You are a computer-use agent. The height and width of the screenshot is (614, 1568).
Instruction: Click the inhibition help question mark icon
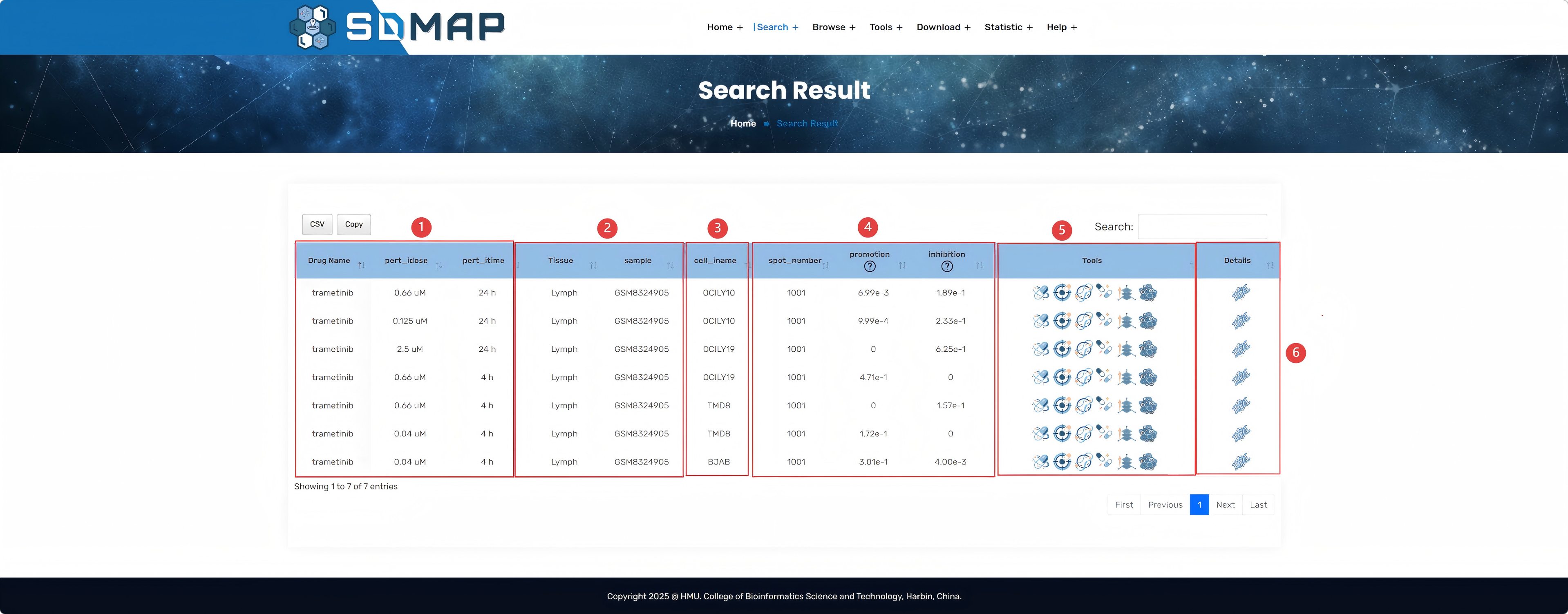click(947, 266)
